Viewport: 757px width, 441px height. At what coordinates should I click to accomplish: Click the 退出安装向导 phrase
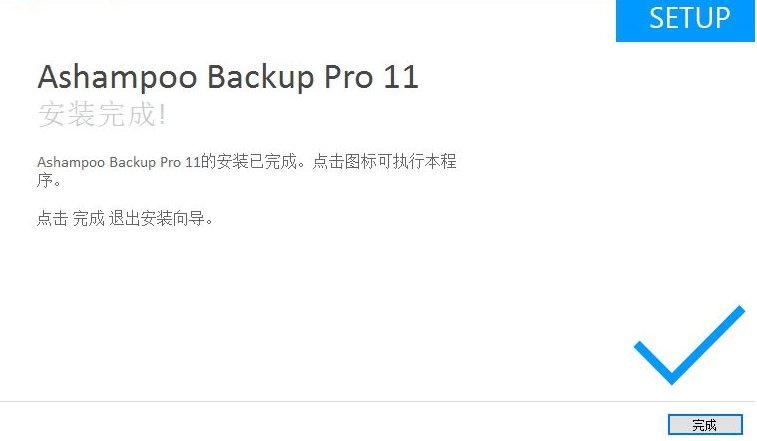156,218
